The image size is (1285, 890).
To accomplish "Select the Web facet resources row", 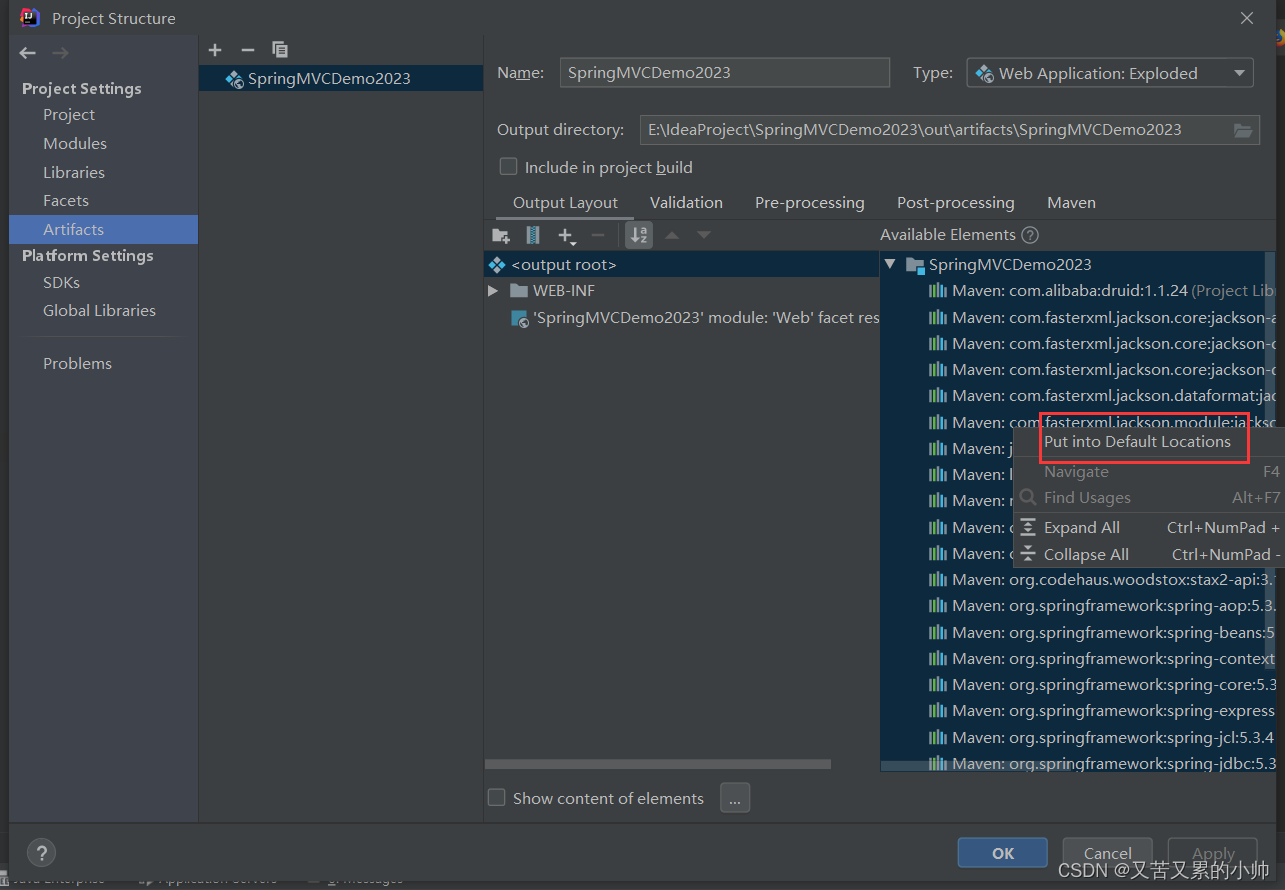I will [682, 318].
